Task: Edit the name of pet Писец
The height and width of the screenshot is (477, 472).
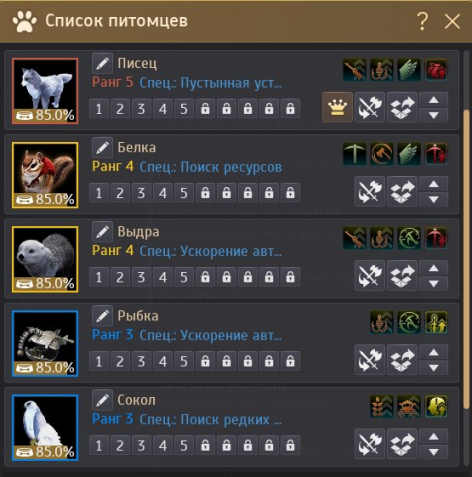Action: click(x=102, y=63)
